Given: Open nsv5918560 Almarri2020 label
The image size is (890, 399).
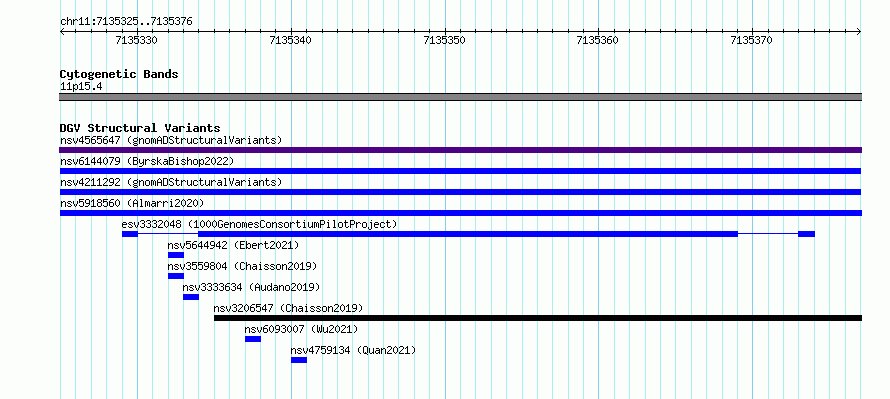Looking at the screenshot, I should pyautogui.click(x=132, y=203).
